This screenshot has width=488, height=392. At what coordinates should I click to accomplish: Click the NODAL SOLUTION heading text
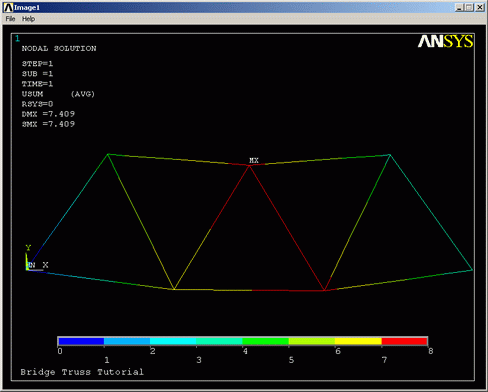(x=59, y=49)
